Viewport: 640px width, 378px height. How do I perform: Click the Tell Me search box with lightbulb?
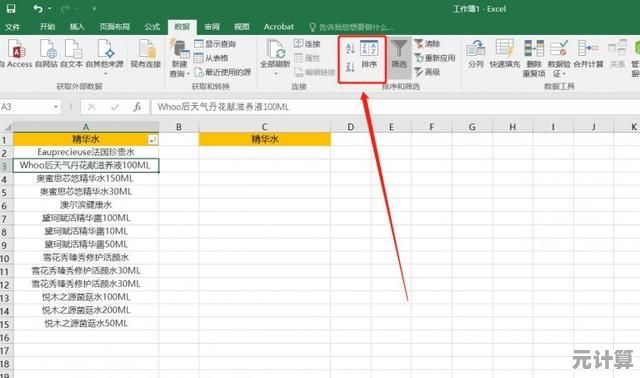(x=351, y=27)
